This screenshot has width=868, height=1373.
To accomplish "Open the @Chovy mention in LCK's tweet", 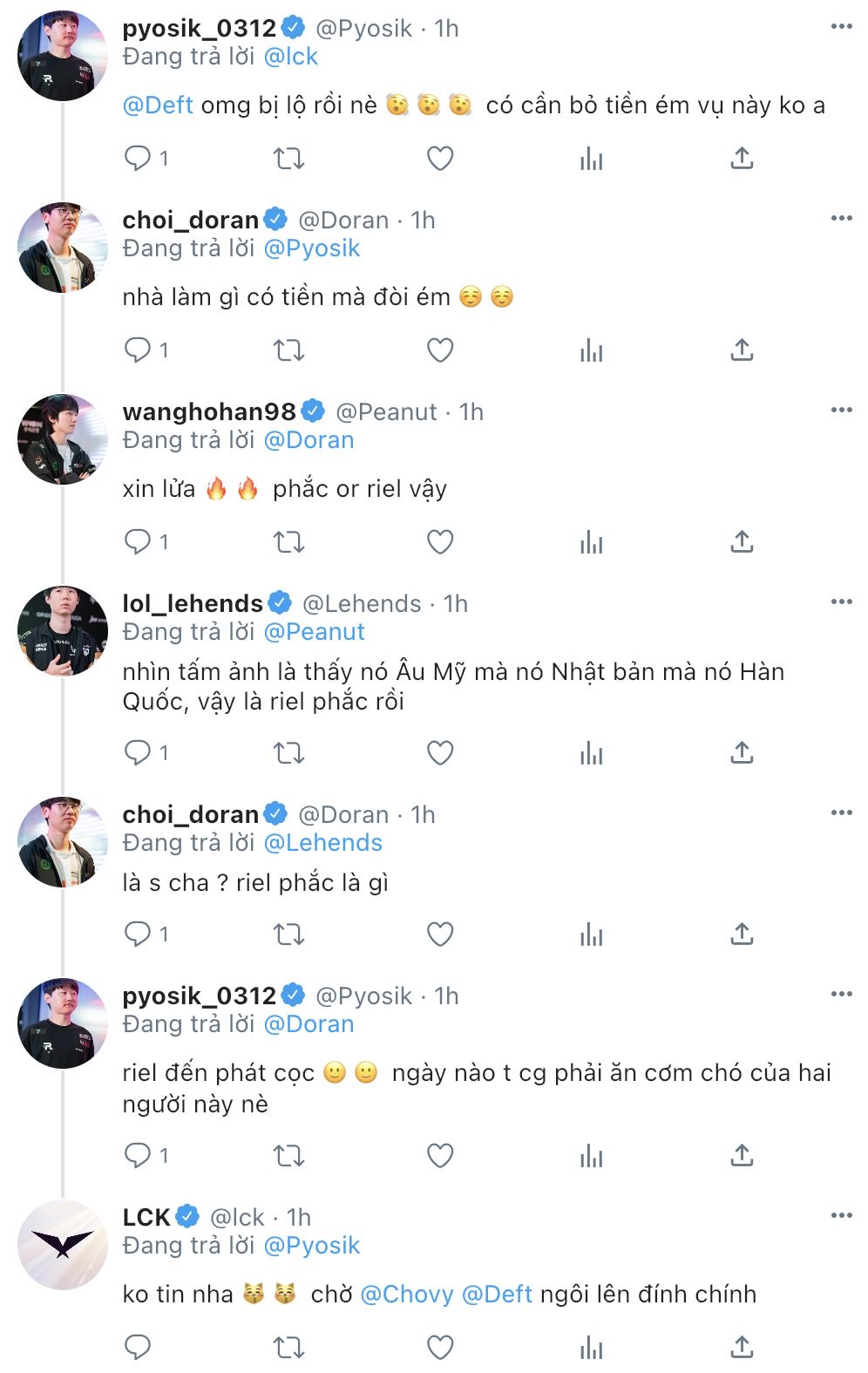I will (406, 1294).
